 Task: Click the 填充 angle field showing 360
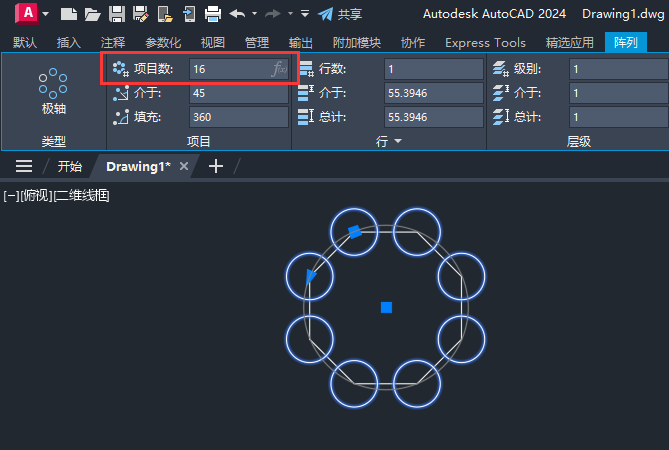tap(239, 117)
